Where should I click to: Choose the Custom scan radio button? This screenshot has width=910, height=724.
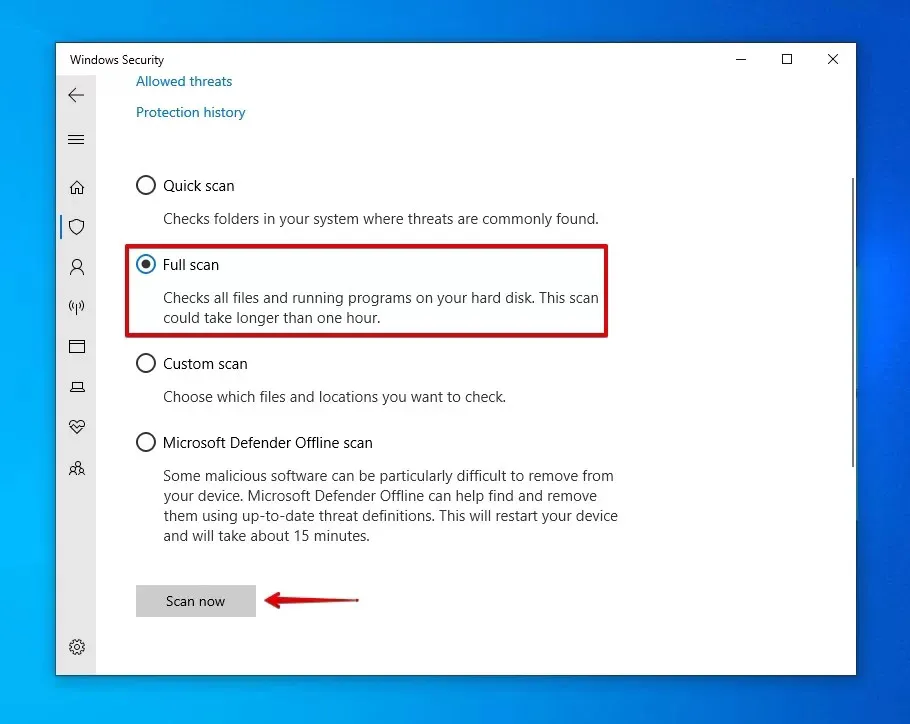click(146, 364)
